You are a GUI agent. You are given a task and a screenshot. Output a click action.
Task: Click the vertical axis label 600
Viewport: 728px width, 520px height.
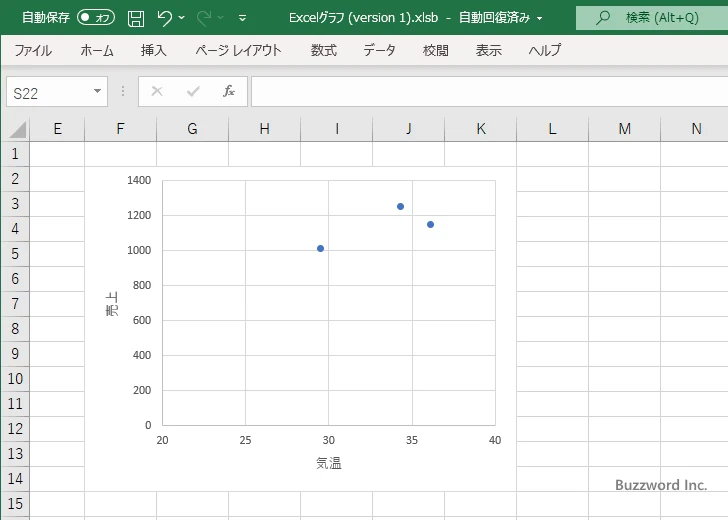[142, 320]
